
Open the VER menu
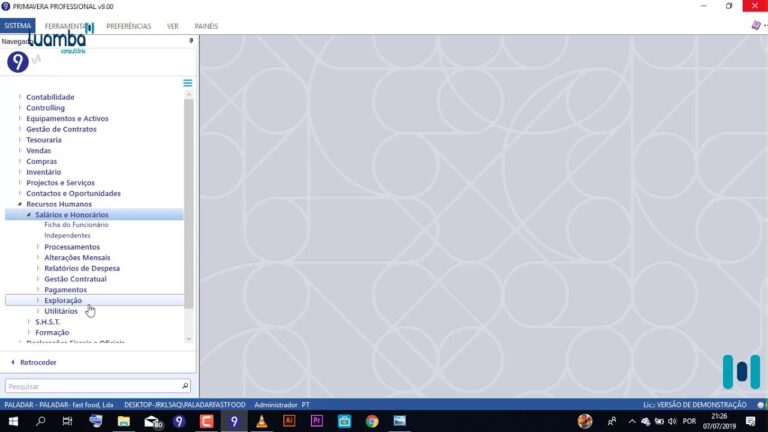pyautogui.click(x=172, y=26)
